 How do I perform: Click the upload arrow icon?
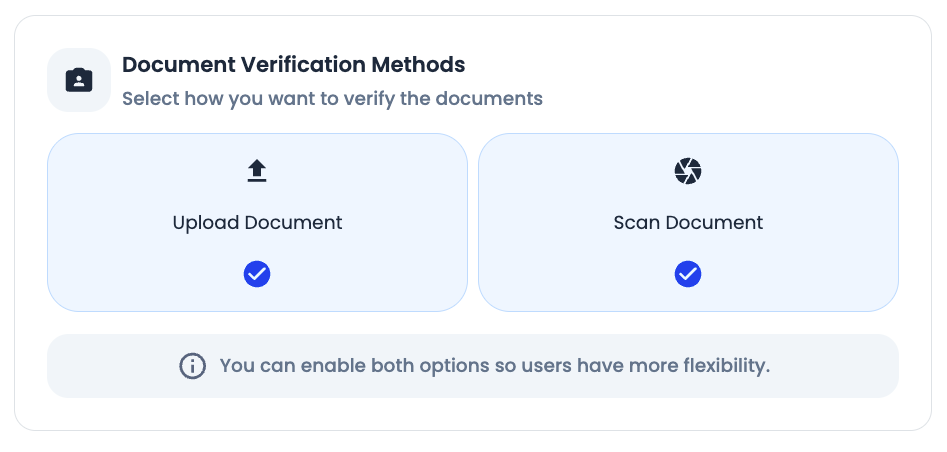257,172
